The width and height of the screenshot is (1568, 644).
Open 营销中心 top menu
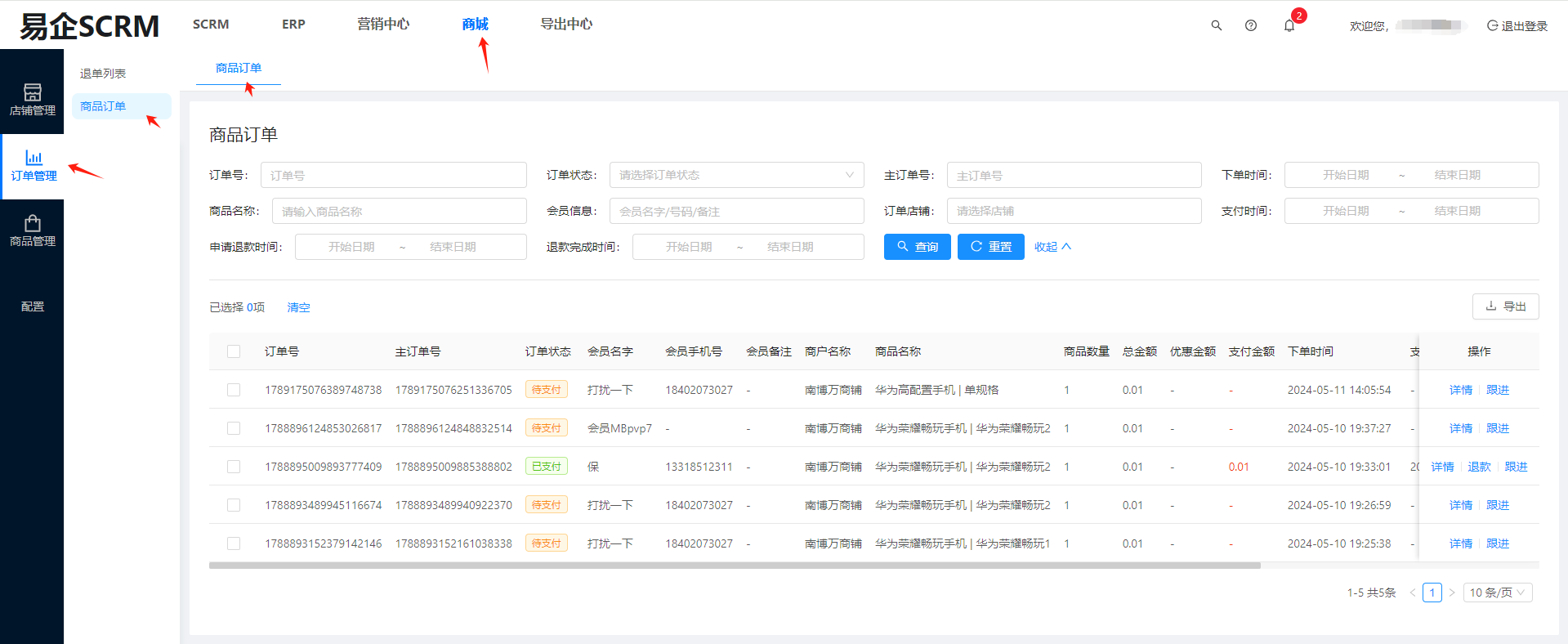pyautogui.click(x=383, y=25)
